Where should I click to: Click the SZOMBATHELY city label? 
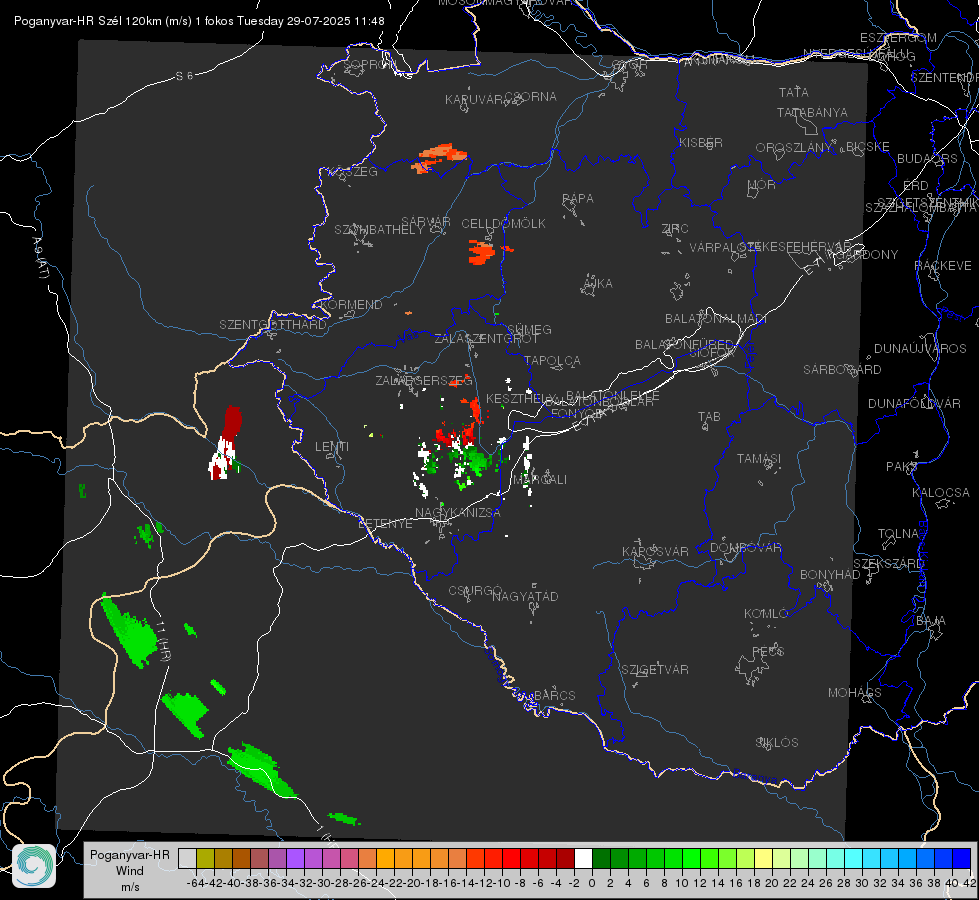coord(379,230)
